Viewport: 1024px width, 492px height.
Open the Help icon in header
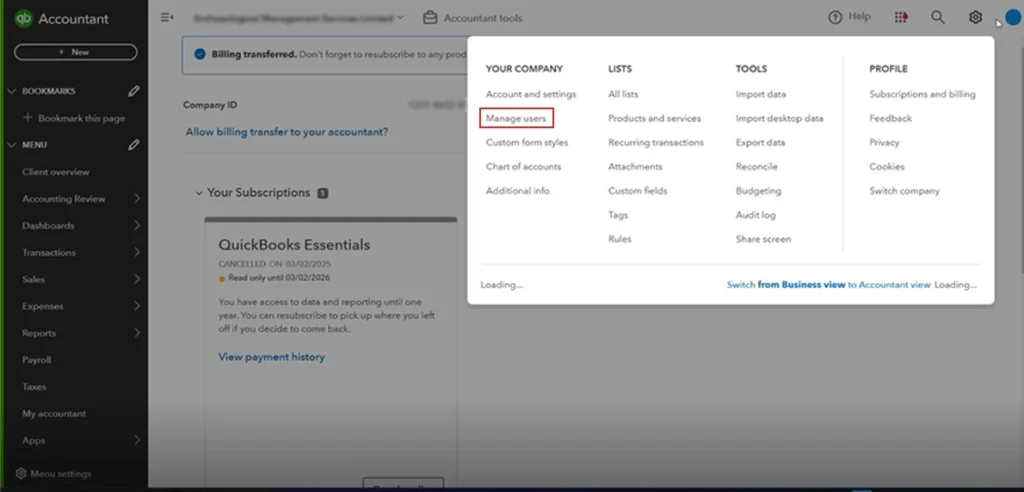click(850, 17)
